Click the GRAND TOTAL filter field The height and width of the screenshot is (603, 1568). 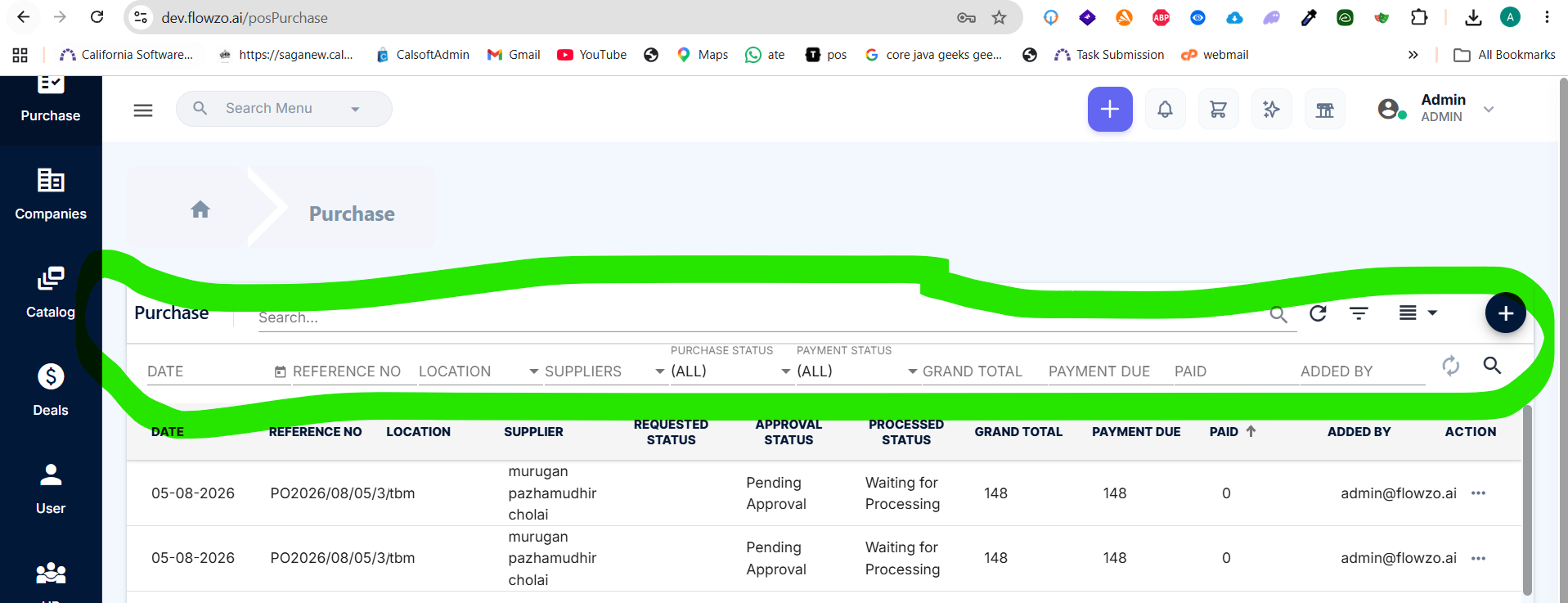pyautogui.click(x=983, y=371)
